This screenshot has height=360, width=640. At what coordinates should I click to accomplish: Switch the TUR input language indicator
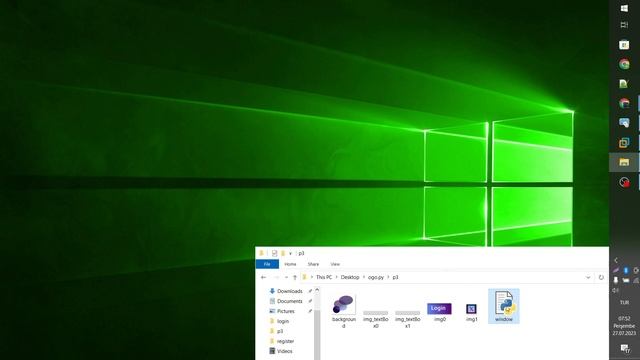624,303
